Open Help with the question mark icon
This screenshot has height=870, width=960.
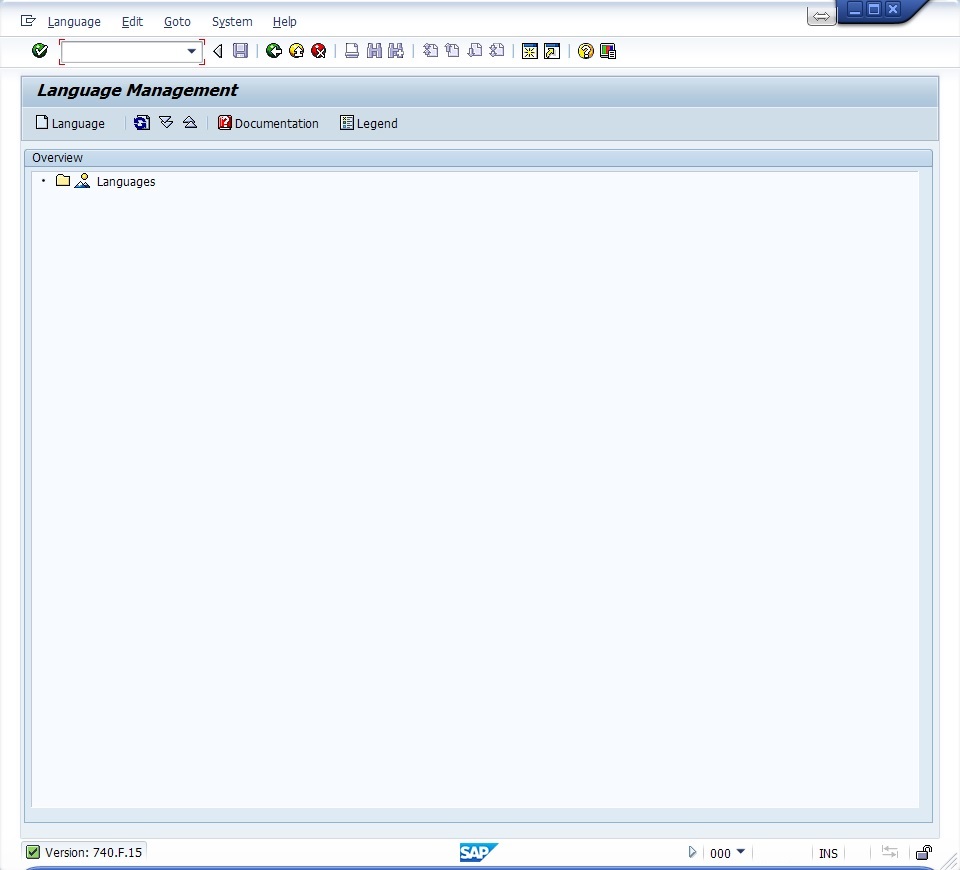click(x=585, y=51)
